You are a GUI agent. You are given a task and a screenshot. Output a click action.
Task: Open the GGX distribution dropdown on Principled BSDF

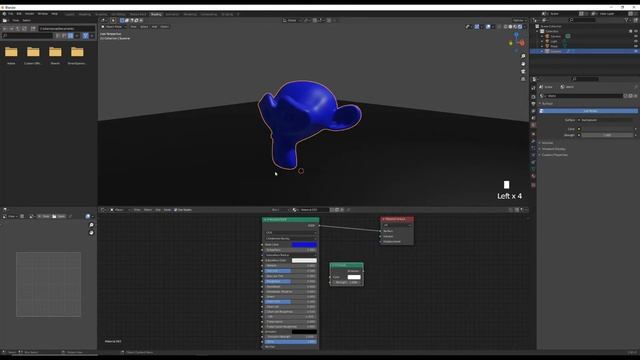291,233
